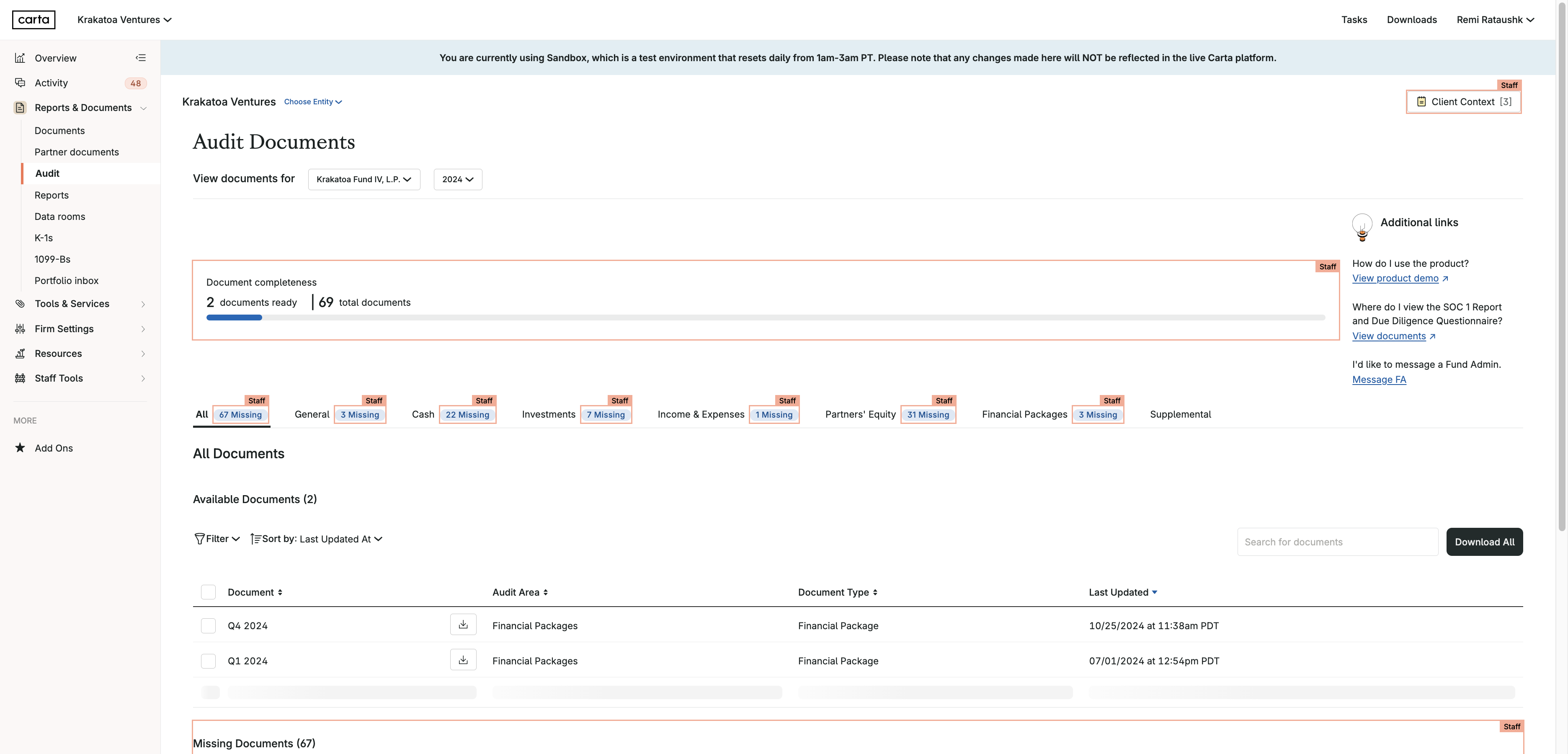Expand the Staff Tools section
1568x754 pixels.
[x=144, y=379]
